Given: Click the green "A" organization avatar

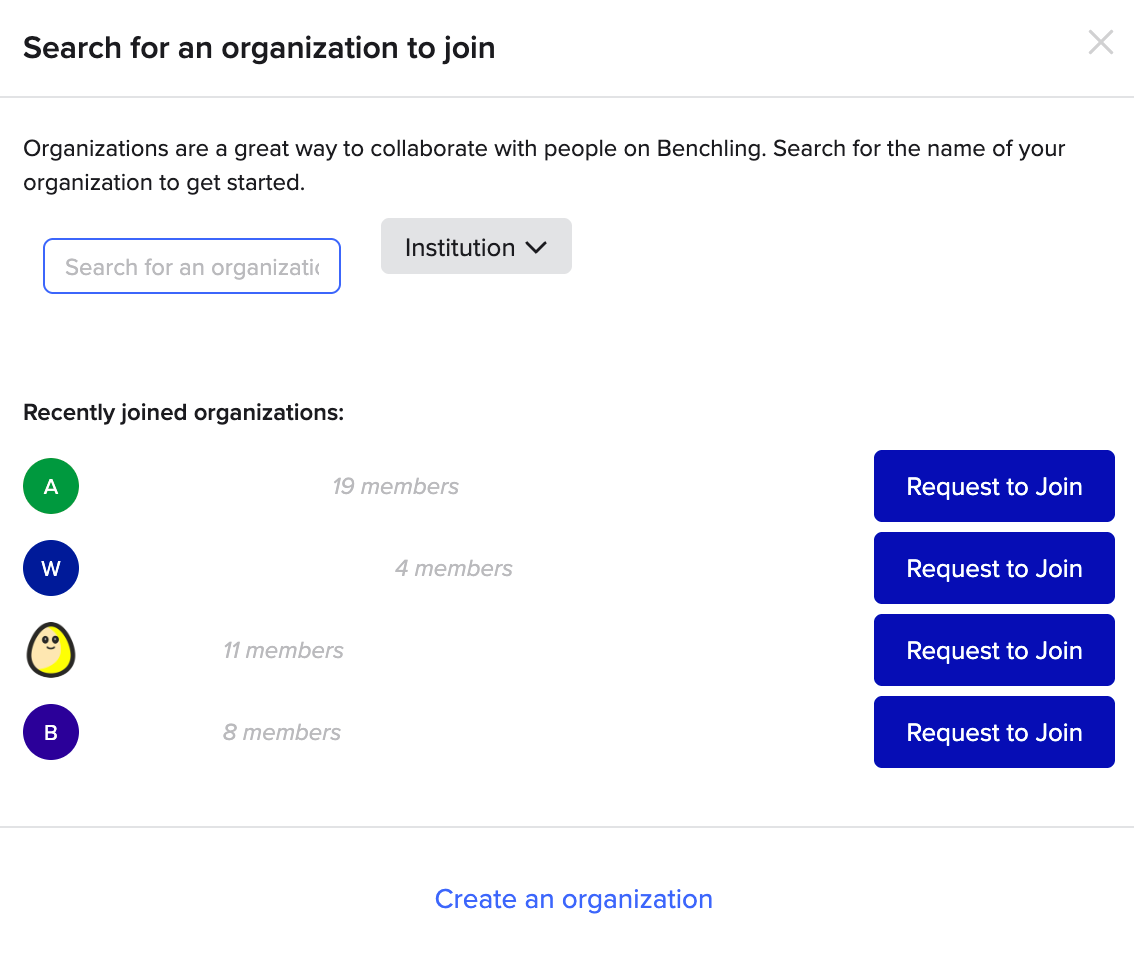Looking at the screenshot, I should coord(51,487).
